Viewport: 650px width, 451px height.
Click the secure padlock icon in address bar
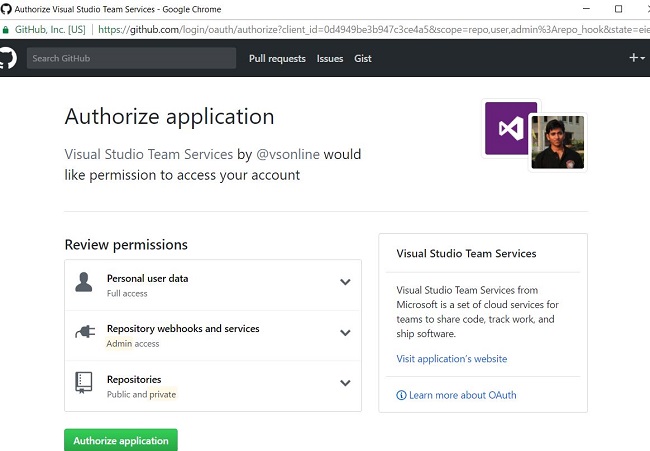6,30
